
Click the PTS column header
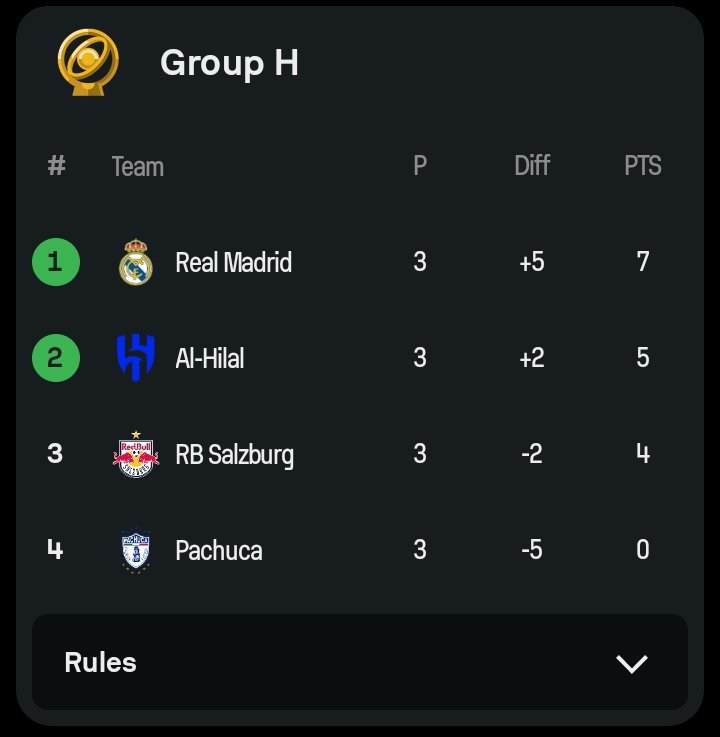coord(643,165)
